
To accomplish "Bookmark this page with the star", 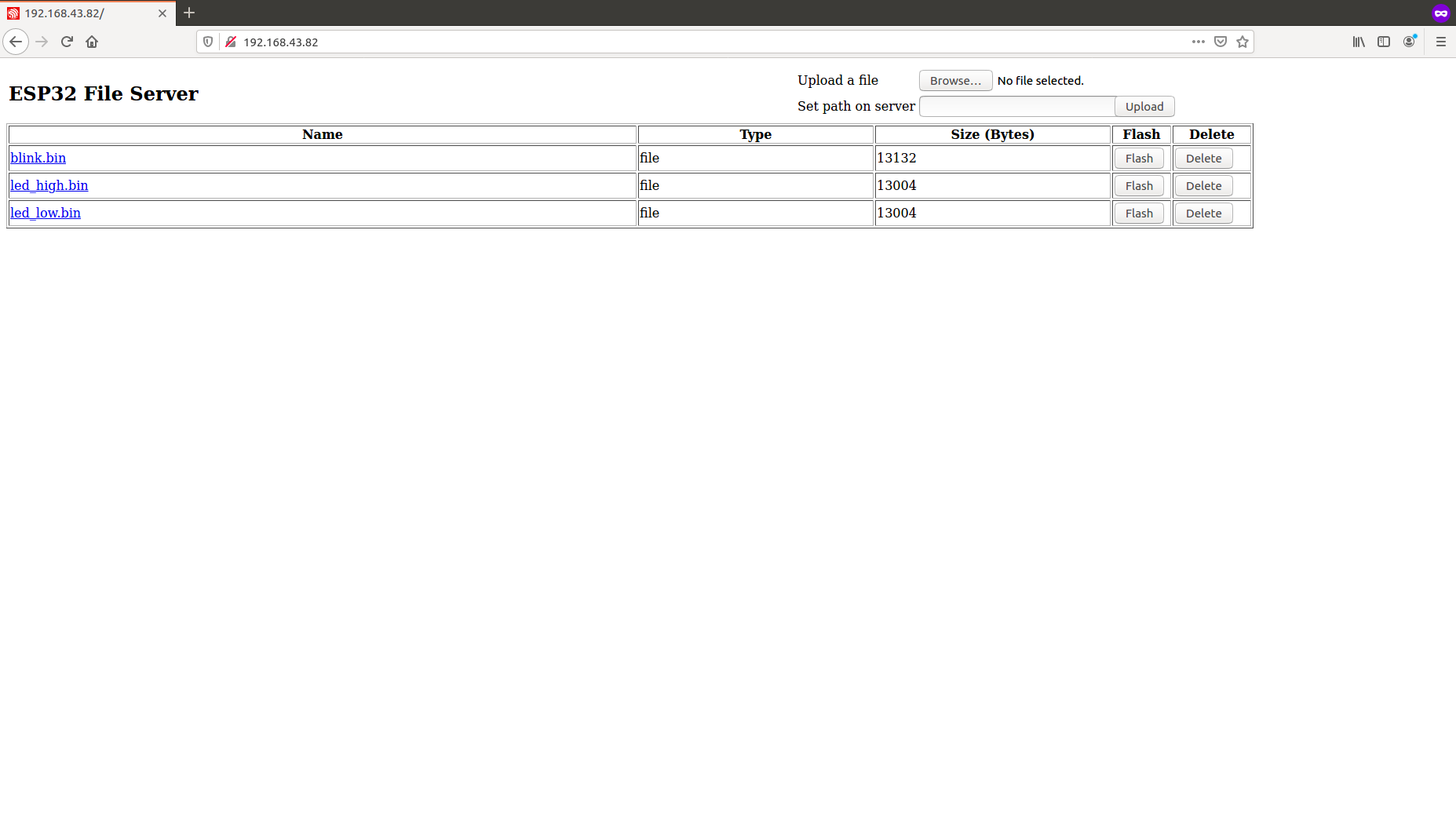I will [1243, 42].
